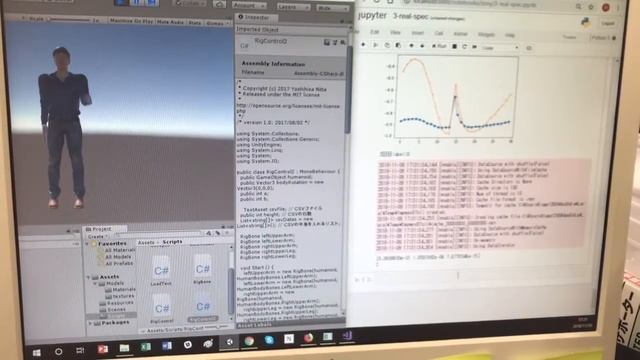Open the Inspector preset settings icon
This screenshot has width=640, height=360.
[x=335, y=42]
